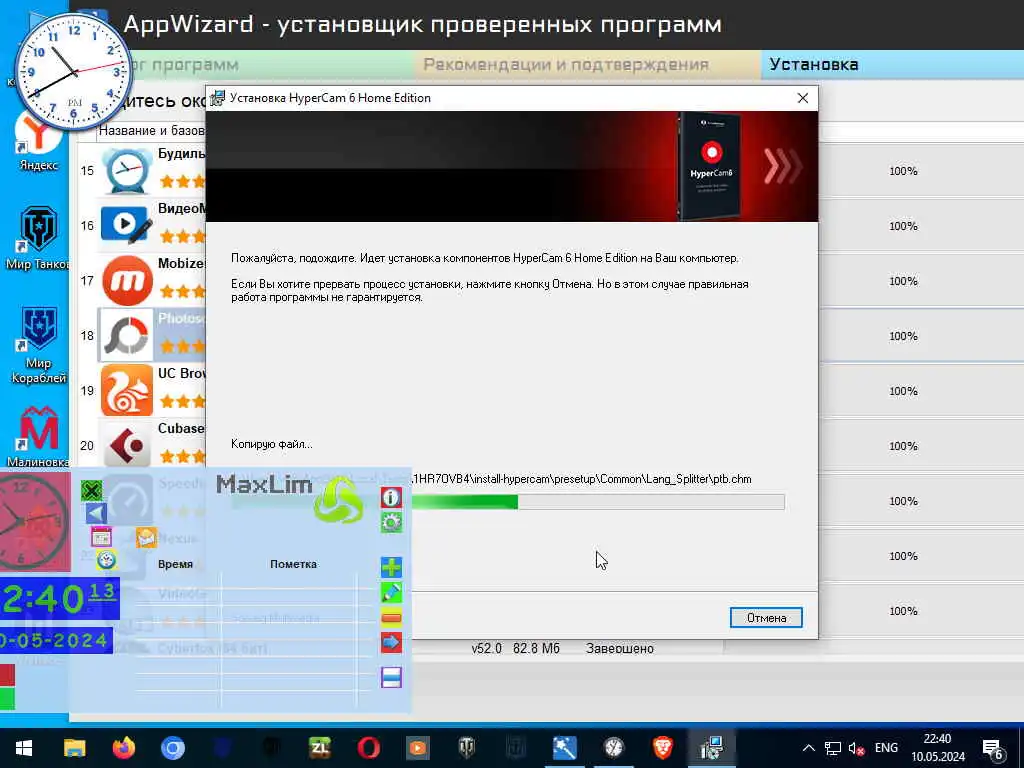Click the 100% value in row 15
Viewport: 1024px width, 768px height.
pos(903,171)
